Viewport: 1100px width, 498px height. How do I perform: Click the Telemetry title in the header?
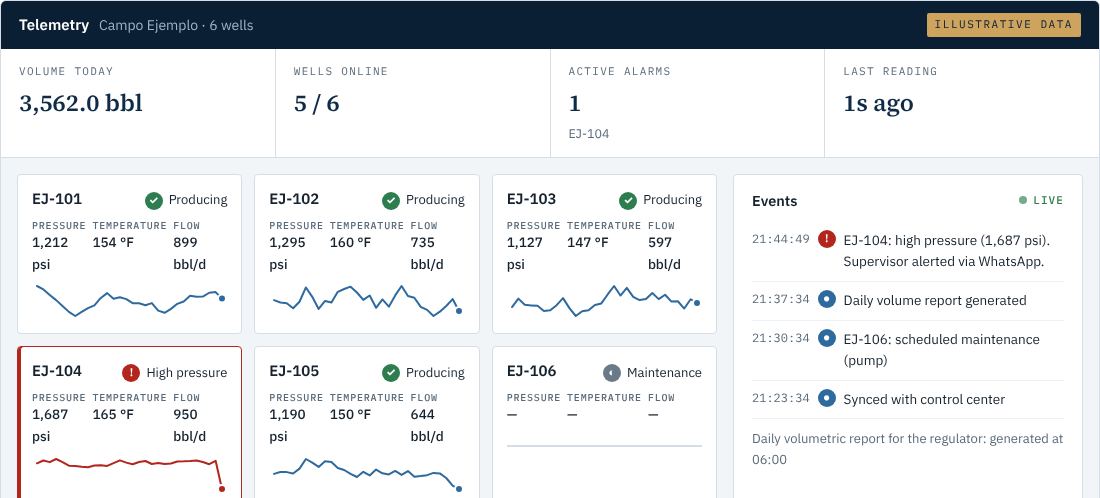click(x=54, y=25)
